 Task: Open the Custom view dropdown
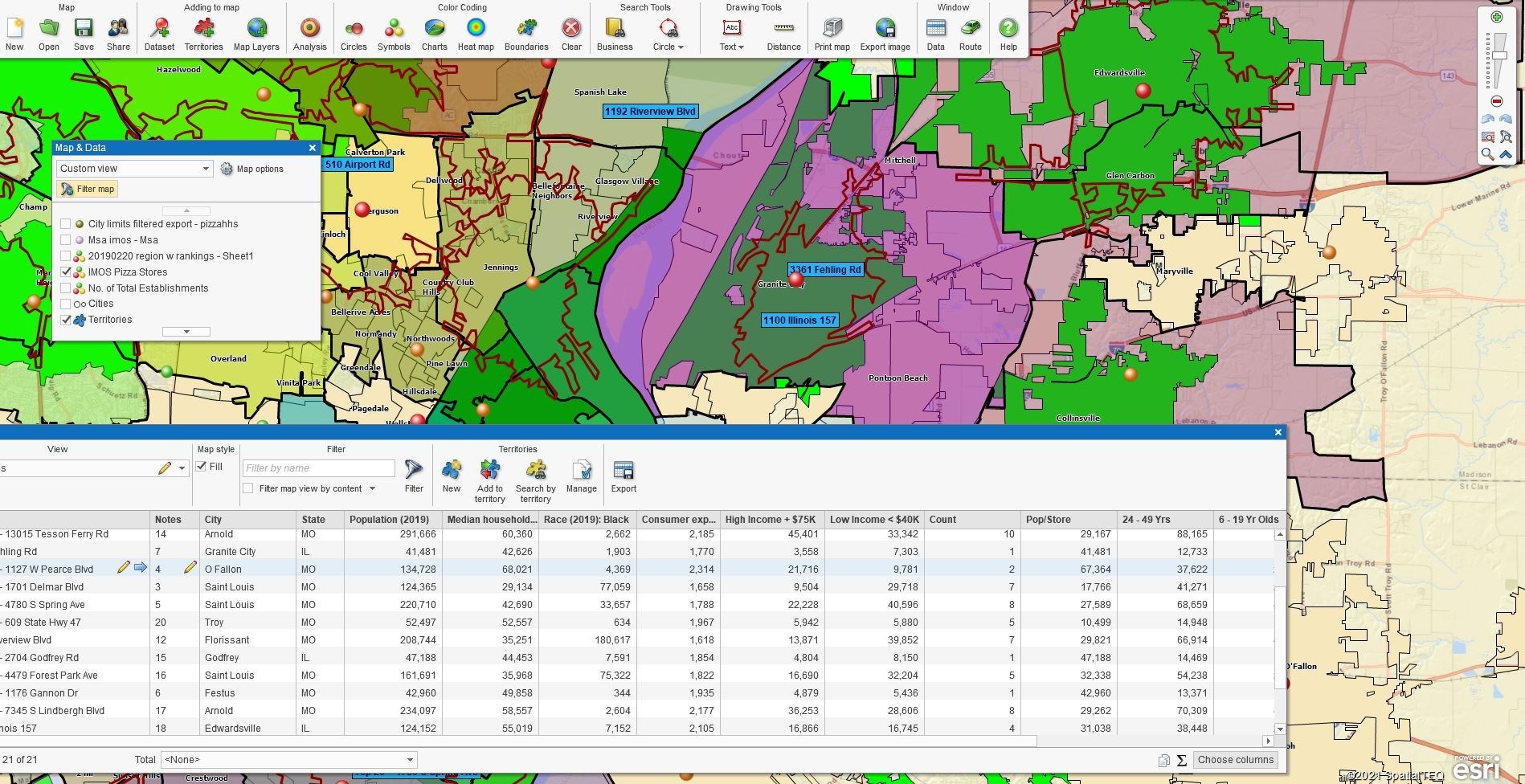(x=134, y=169)
